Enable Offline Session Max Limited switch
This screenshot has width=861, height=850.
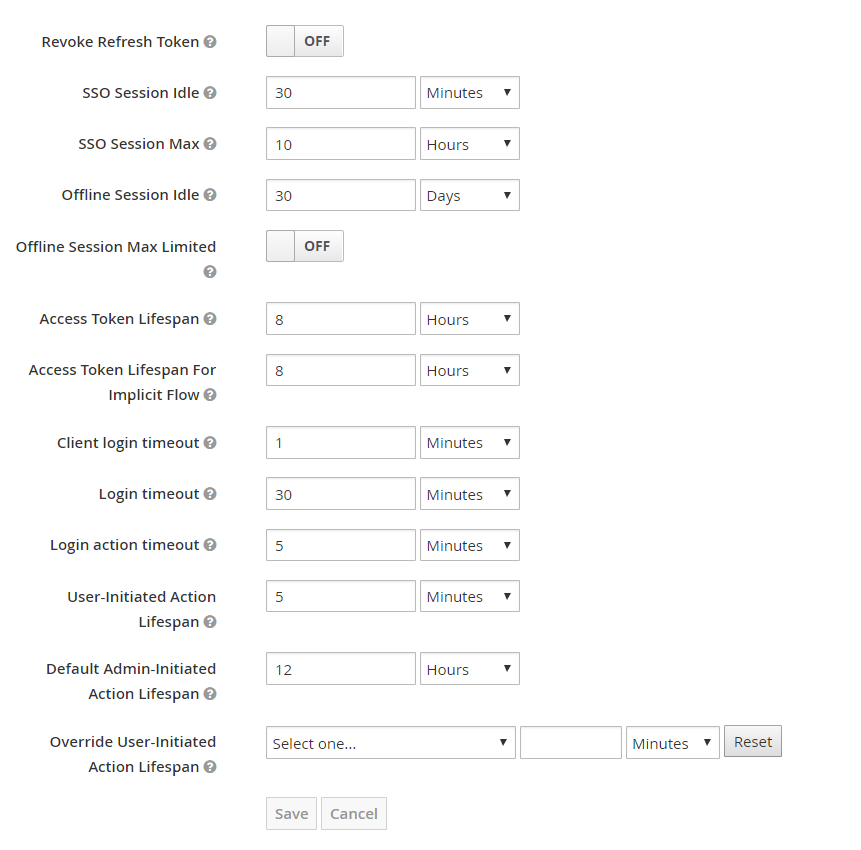[304, 246]
